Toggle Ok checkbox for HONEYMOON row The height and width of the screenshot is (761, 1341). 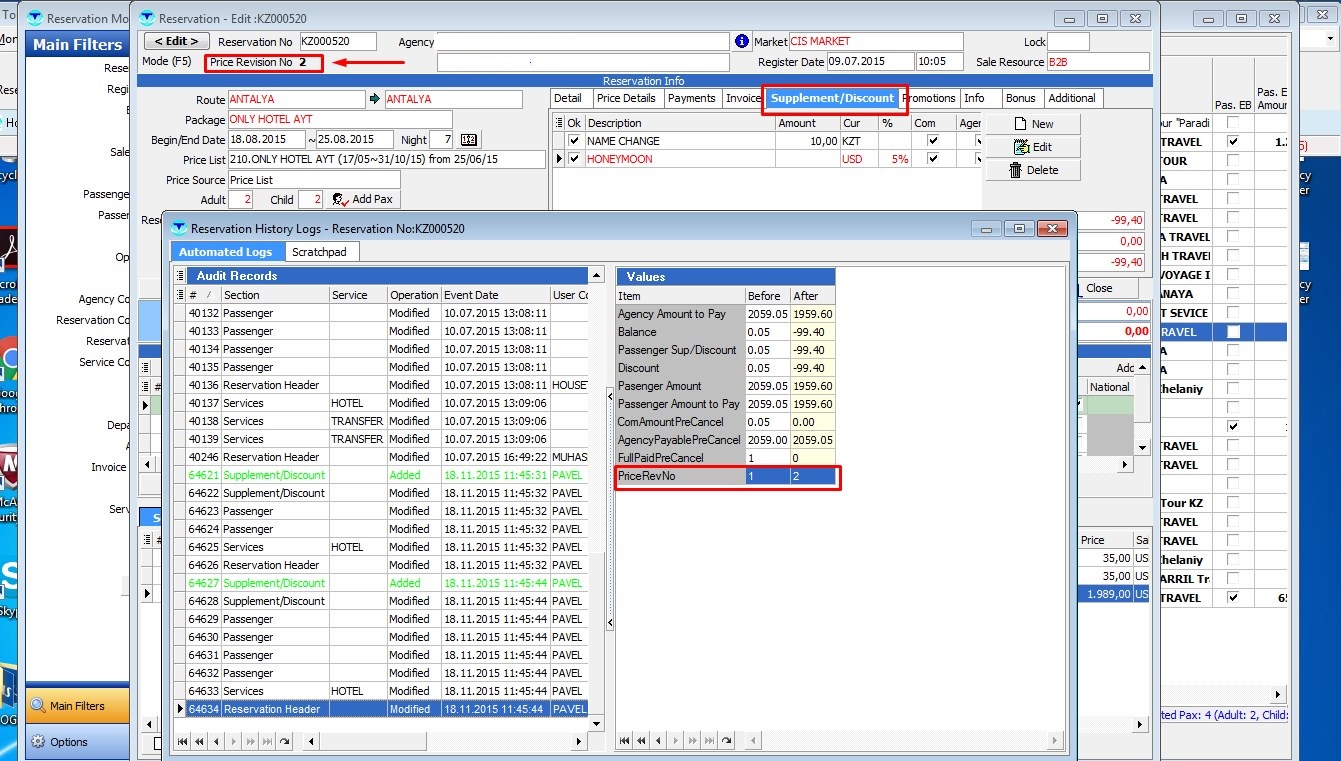tap(574, 159)
